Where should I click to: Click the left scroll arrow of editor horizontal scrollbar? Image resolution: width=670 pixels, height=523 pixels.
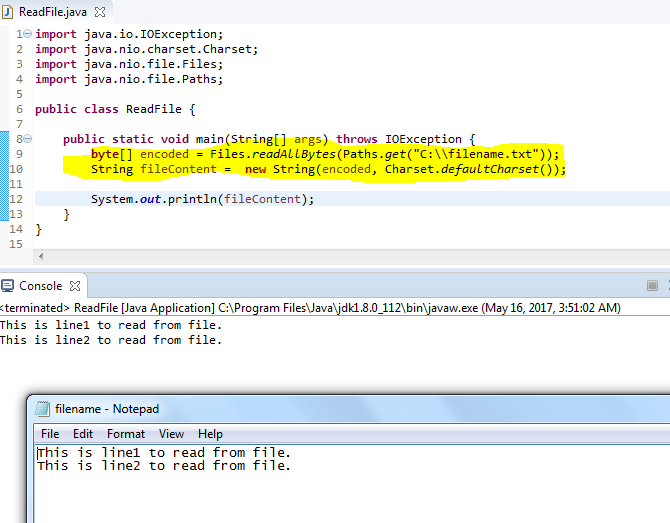41,256
